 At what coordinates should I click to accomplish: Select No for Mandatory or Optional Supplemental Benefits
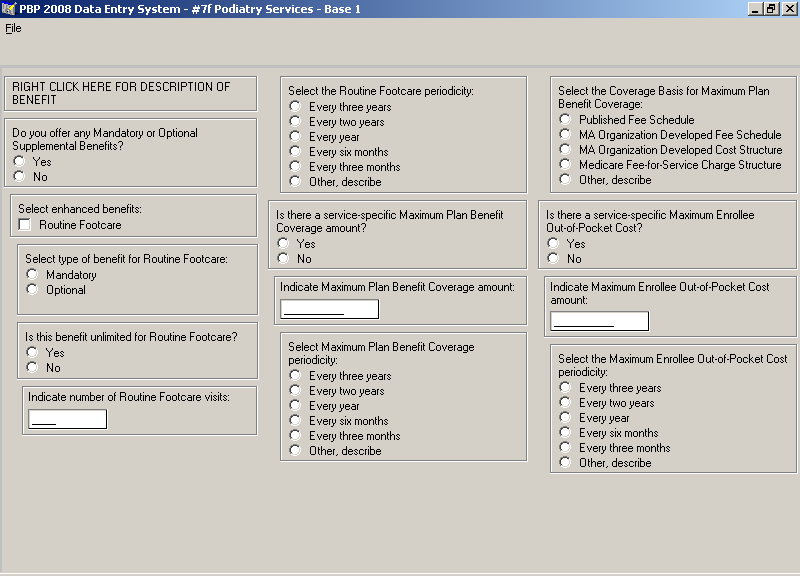pyautogui.click(x=19, y=177)
